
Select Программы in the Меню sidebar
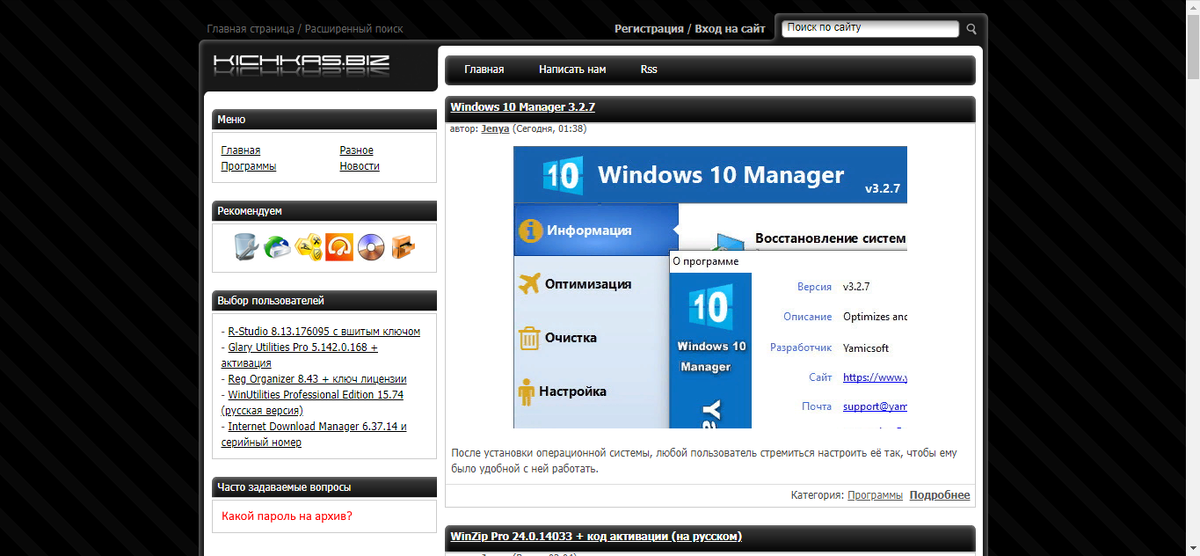coord(249,166)
